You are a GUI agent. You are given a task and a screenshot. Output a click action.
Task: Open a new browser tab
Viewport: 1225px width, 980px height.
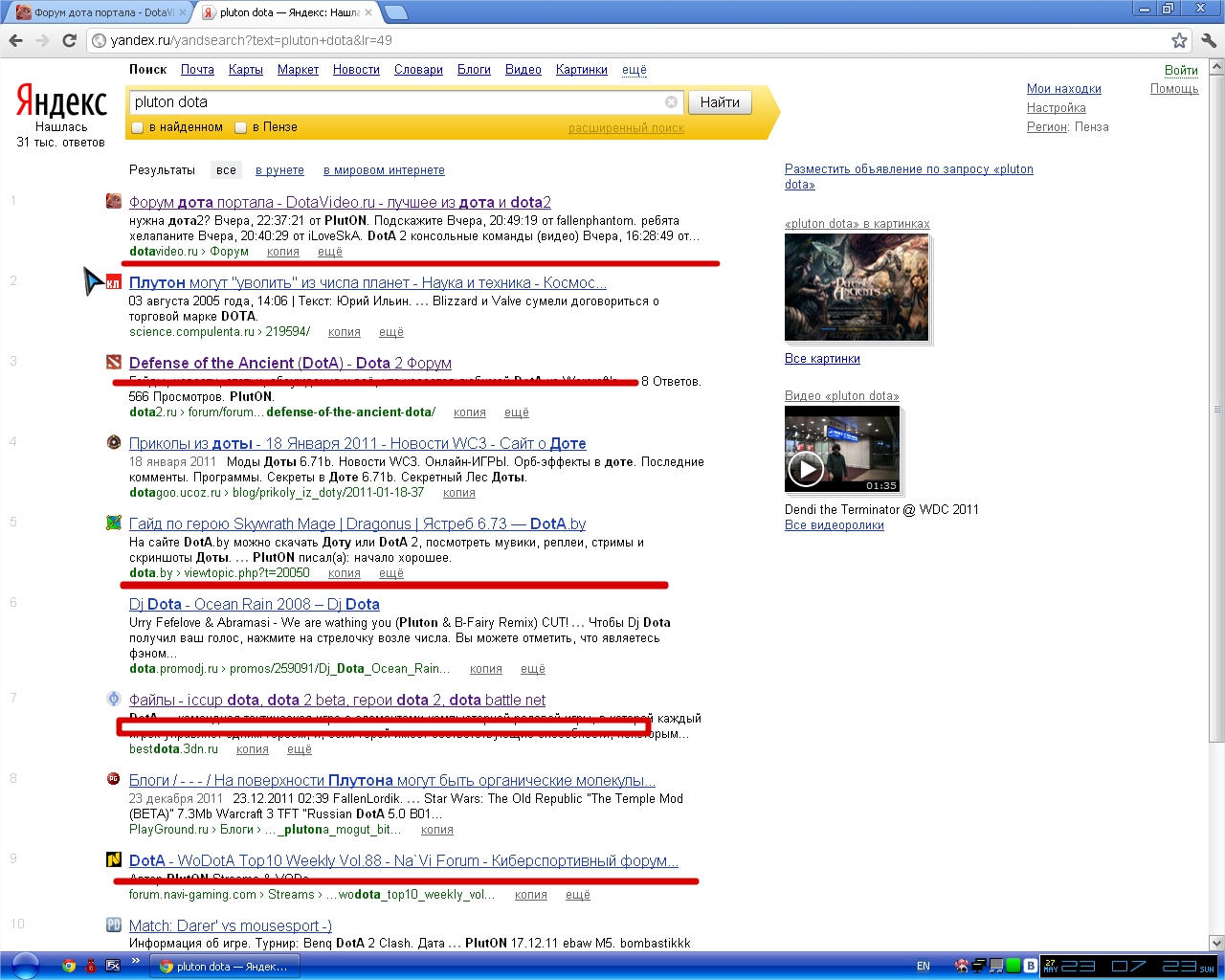(395, 12)
